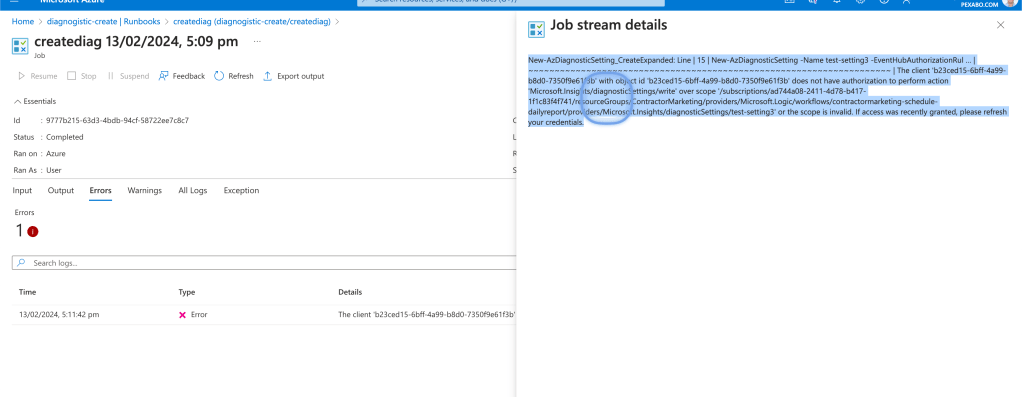
Task: Go to Home in the breadcrumb
Action: click(23, 22)
